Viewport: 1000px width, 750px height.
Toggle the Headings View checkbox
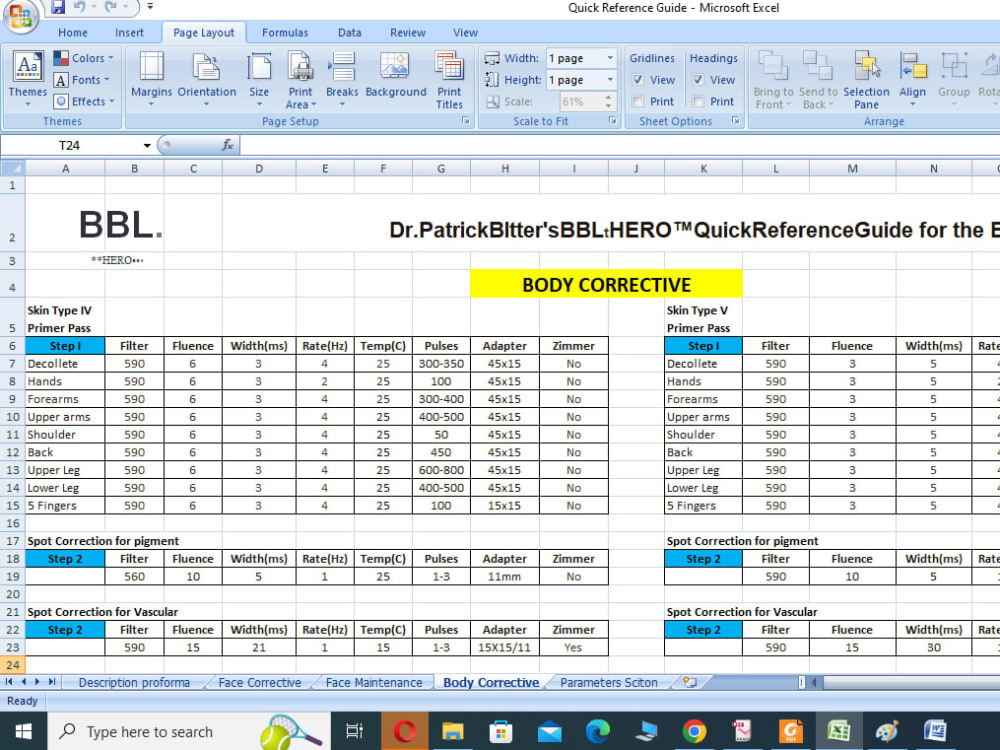[698, 80]
